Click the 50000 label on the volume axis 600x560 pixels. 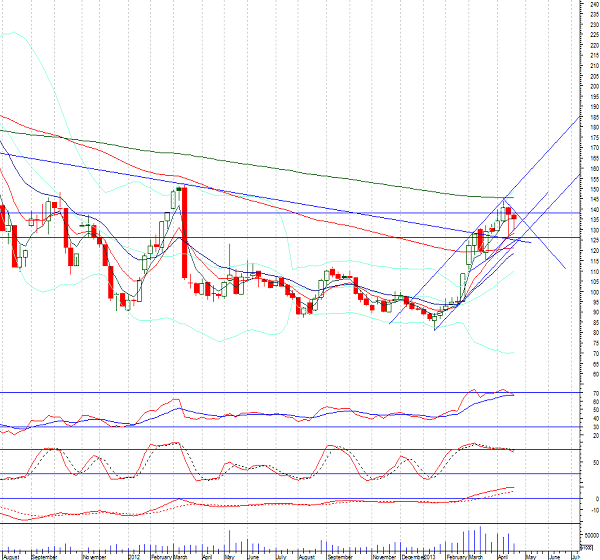click(587, 536)
